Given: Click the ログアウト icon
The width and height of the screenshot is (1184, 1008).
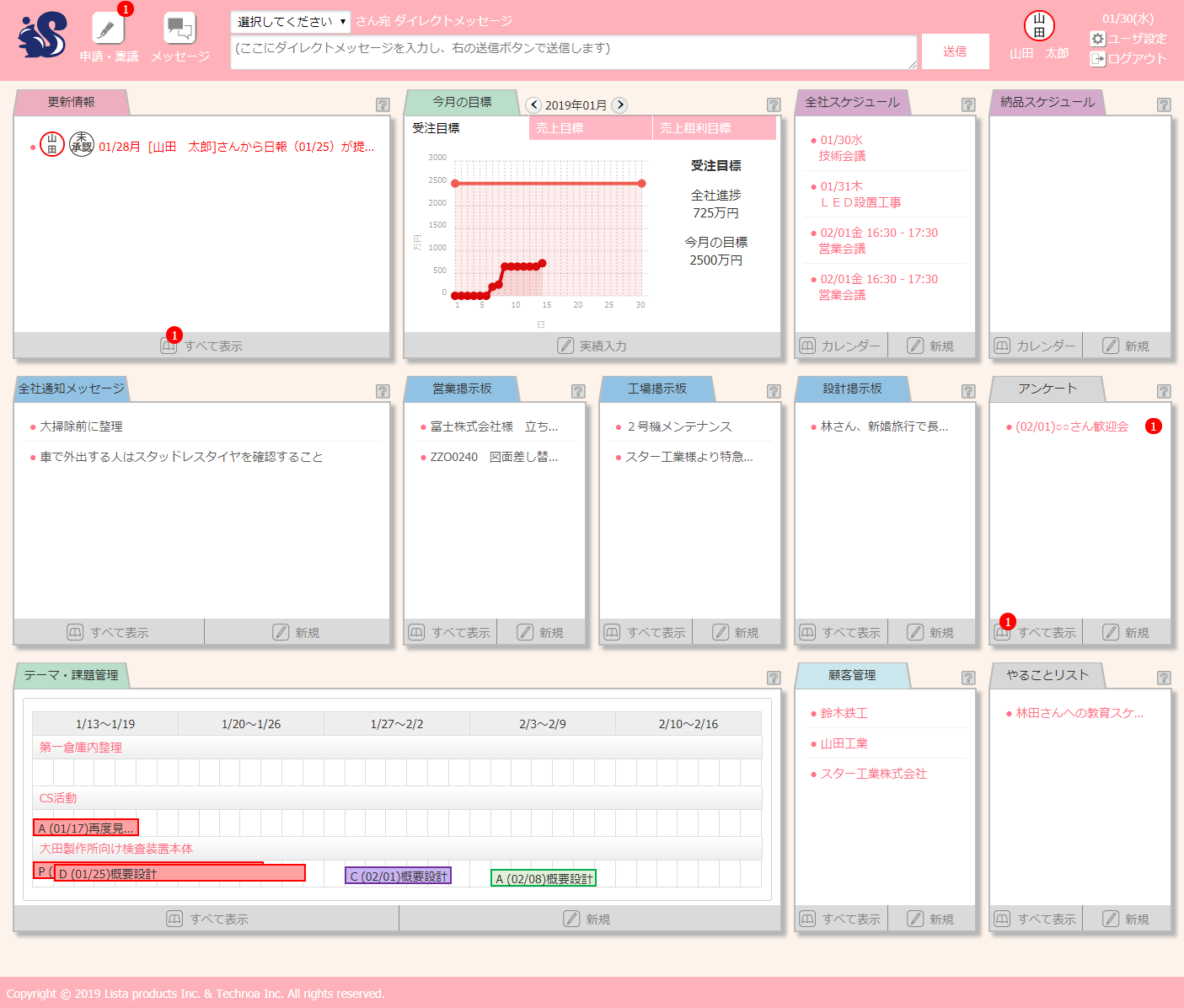Looking at the screenshot, I should pyautogui.click(x=1097, y=59).
